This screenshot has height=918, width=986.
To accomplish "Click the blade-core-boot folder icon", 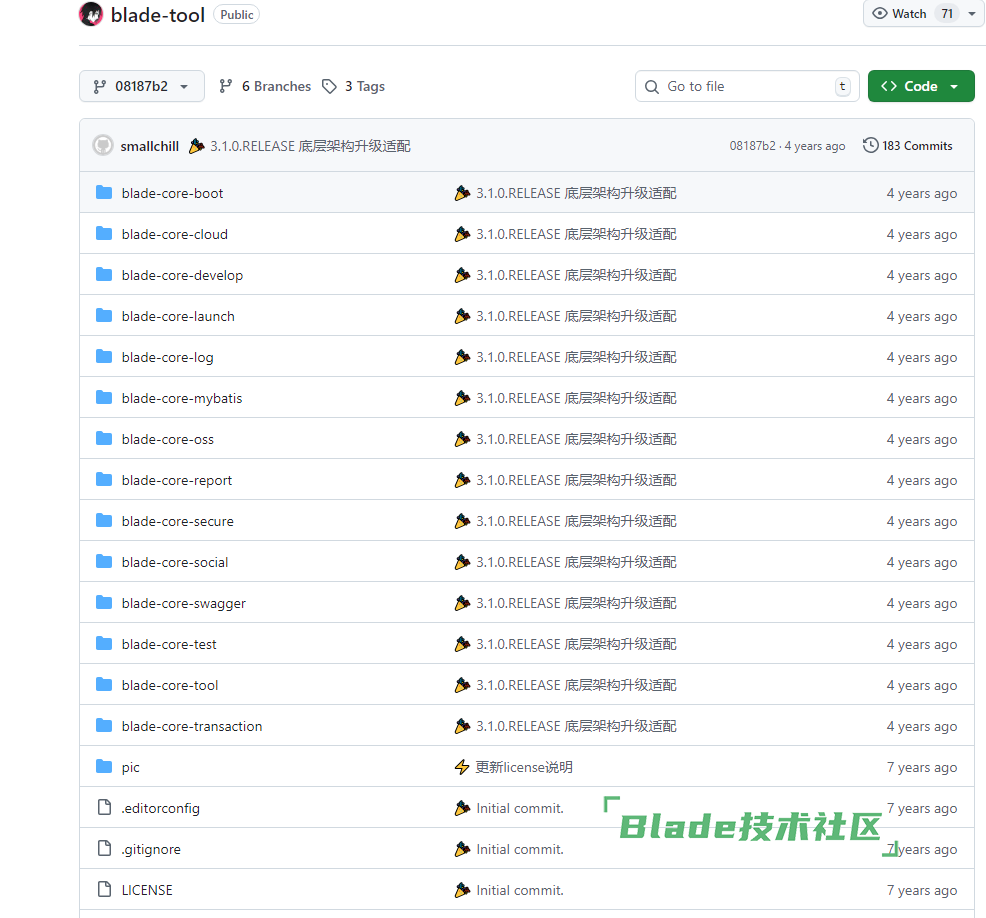I will click(104, 193).
